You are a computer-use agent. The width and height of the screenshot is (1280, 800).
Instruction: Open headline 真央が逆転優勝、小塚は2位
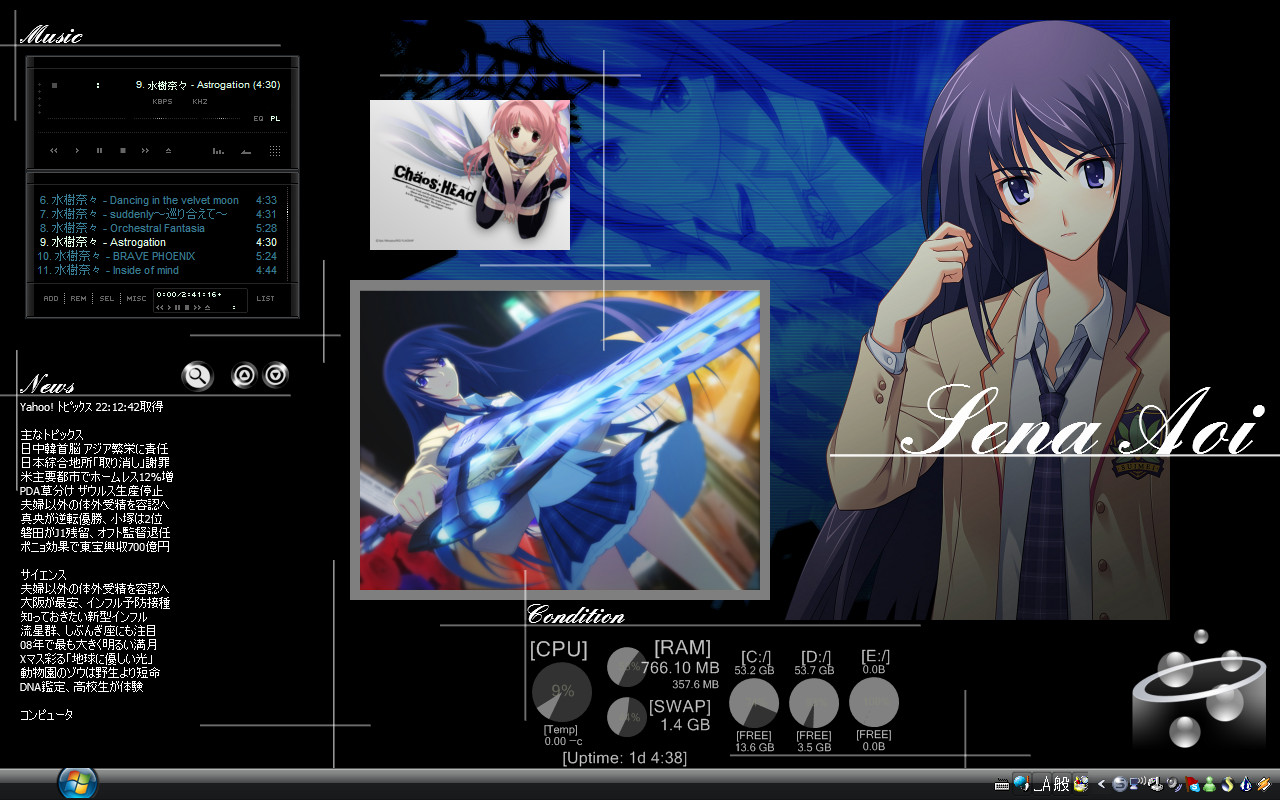(x=91, y=519)
